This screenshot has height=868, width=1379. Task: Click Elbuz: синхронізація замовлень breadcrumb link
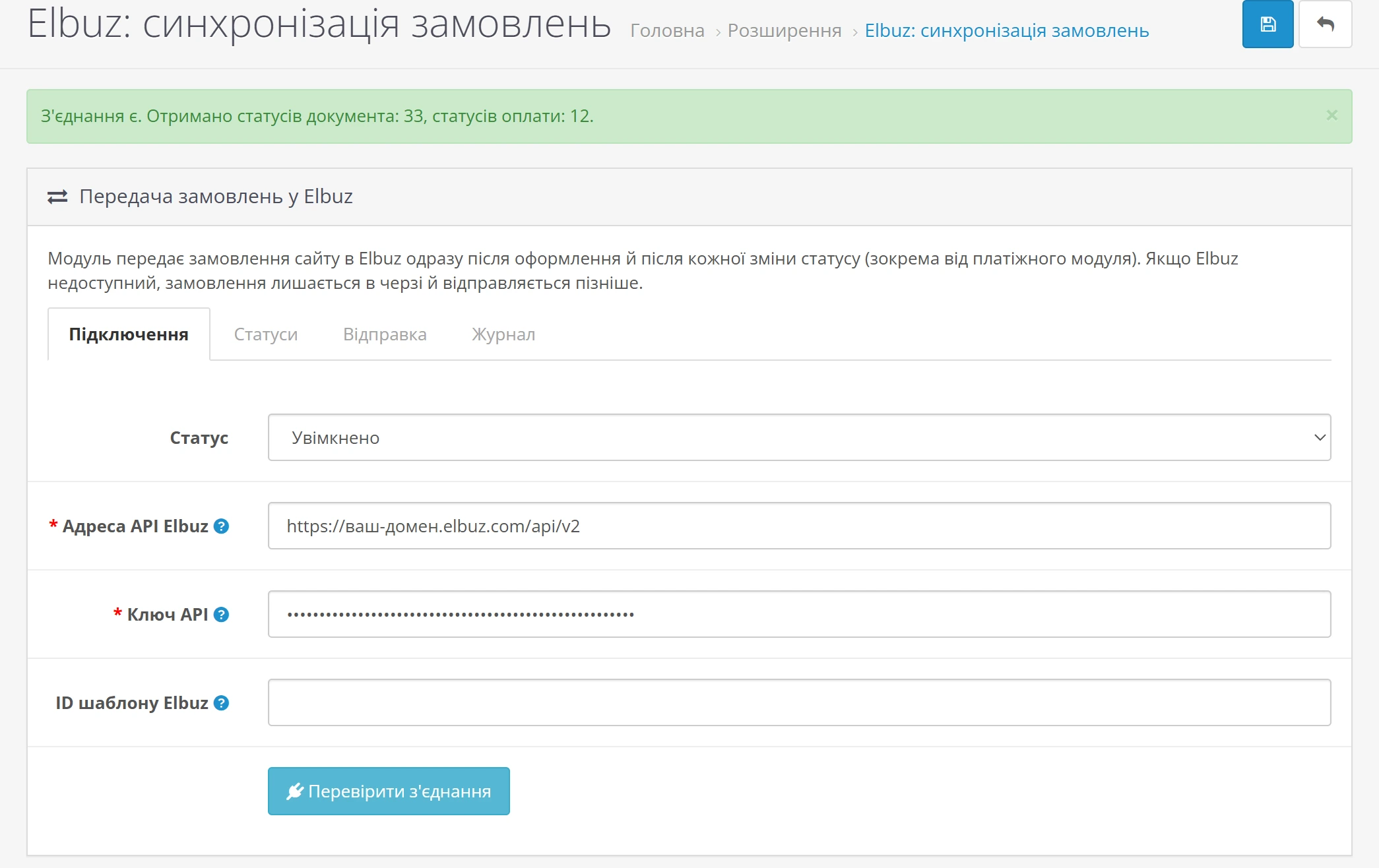[x=1007, y=30]
